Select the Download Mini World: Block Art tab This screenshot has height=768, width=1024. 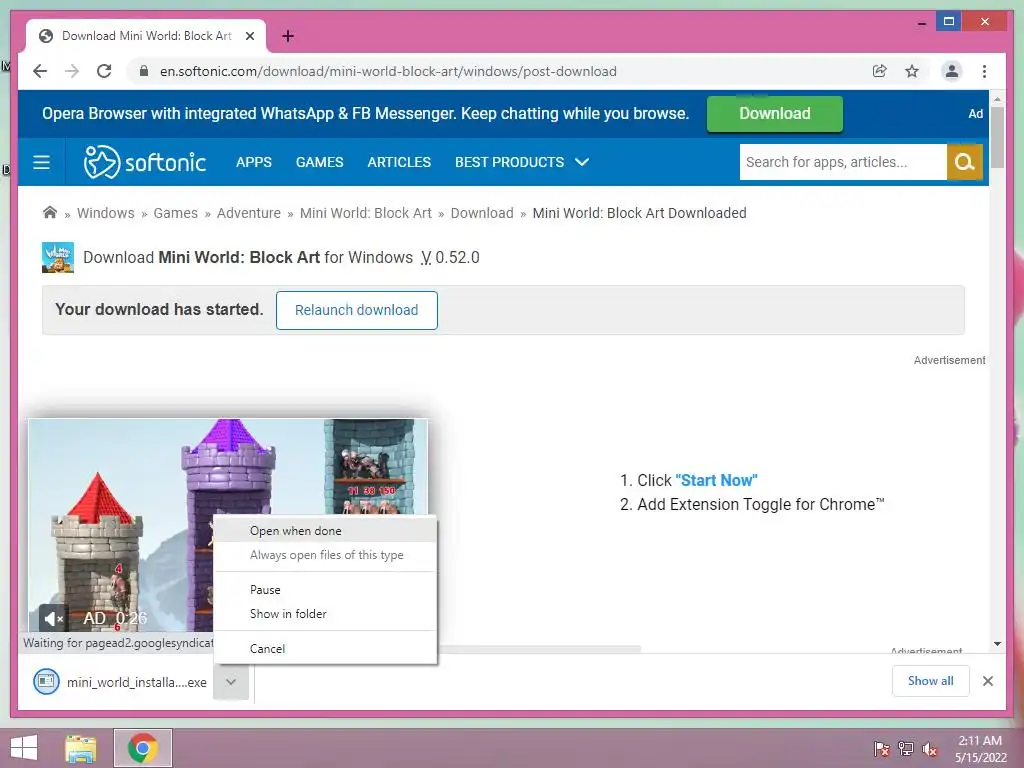[146, 36]
